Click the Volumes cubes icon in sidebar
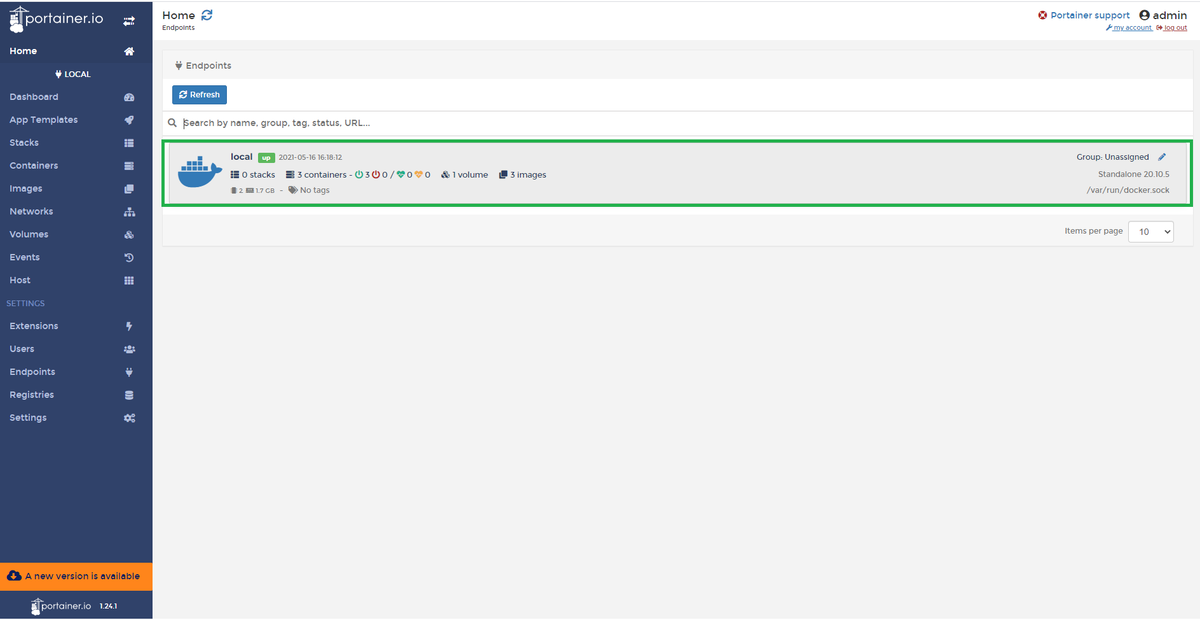Screen dimensions: 1200x620 point(129,235)
